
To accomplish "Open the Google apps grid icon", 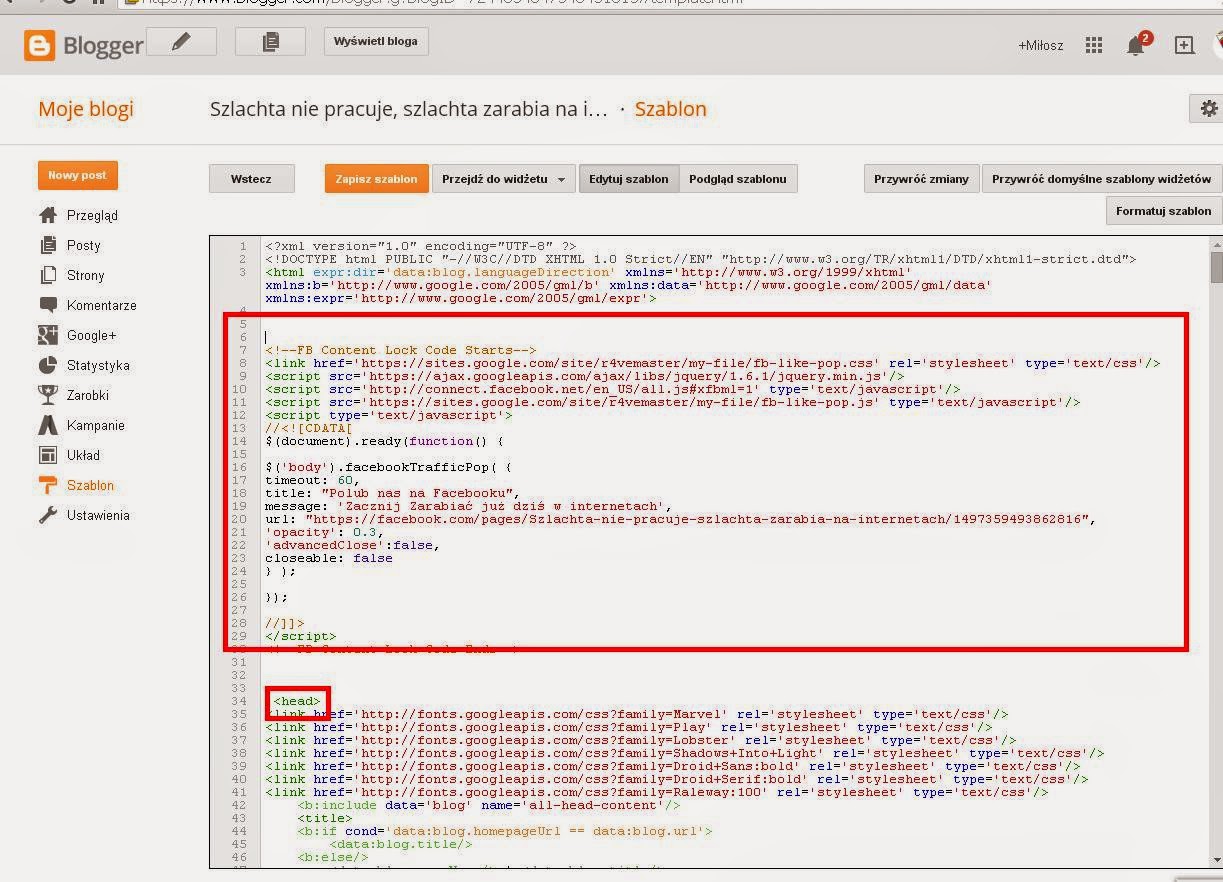I will pos(1094,45).
